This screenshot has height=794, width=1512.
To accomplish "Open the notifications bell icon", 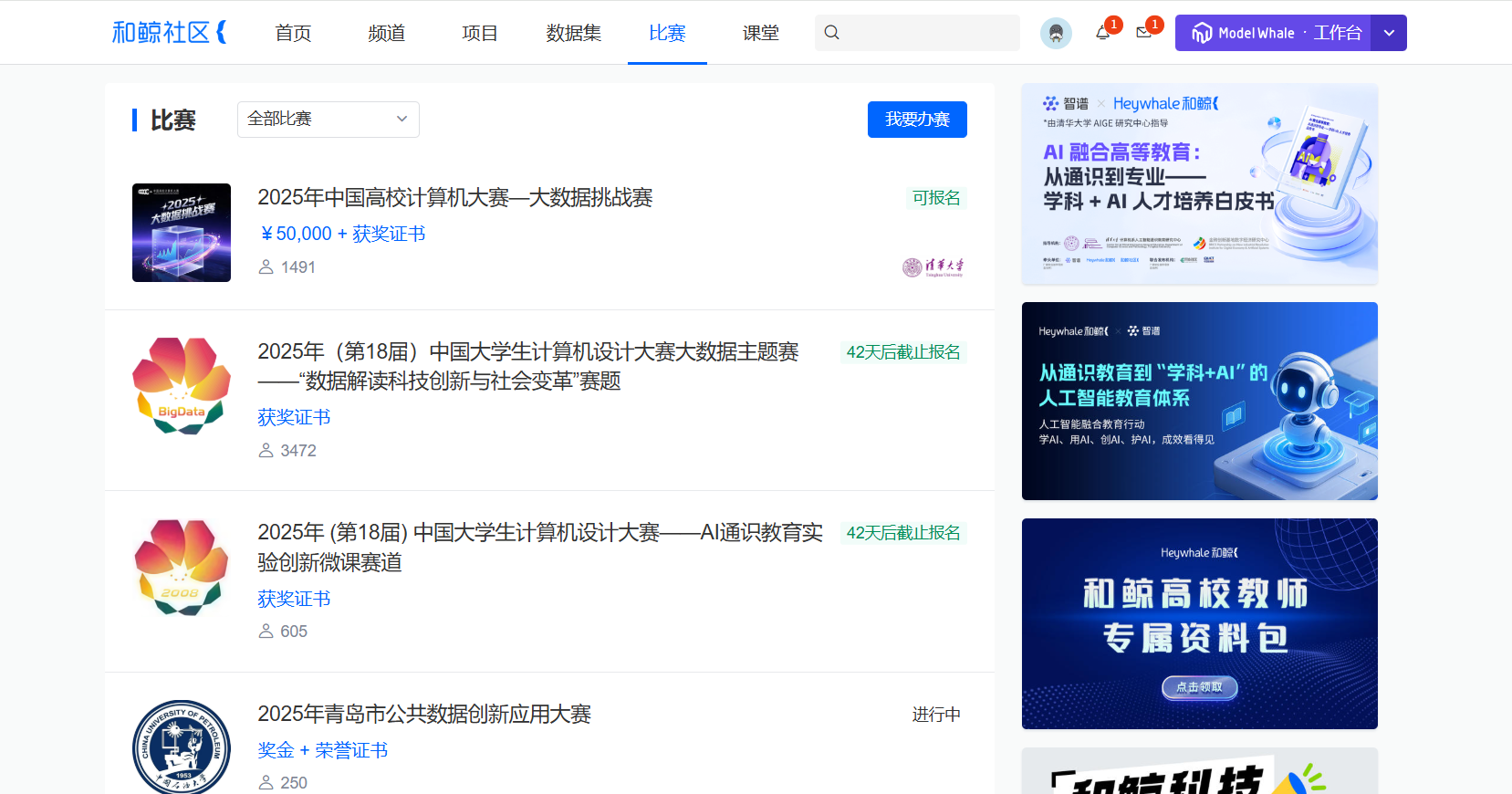I will click(1103, 33).
